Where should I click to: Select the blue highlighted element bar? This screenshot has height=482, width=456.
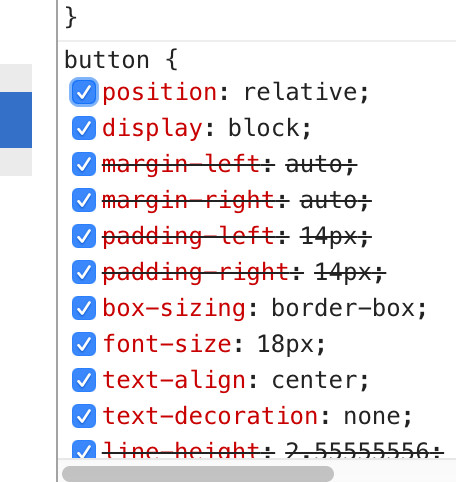click(x=16, y=120)
